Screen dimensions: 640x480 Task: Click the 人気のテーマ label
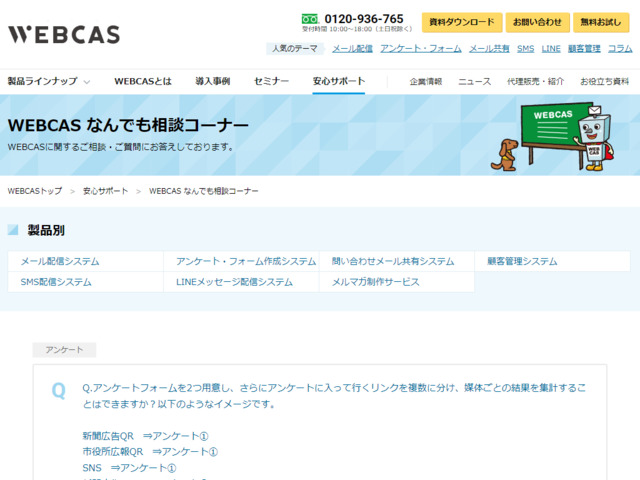click(x=295, y=49)
